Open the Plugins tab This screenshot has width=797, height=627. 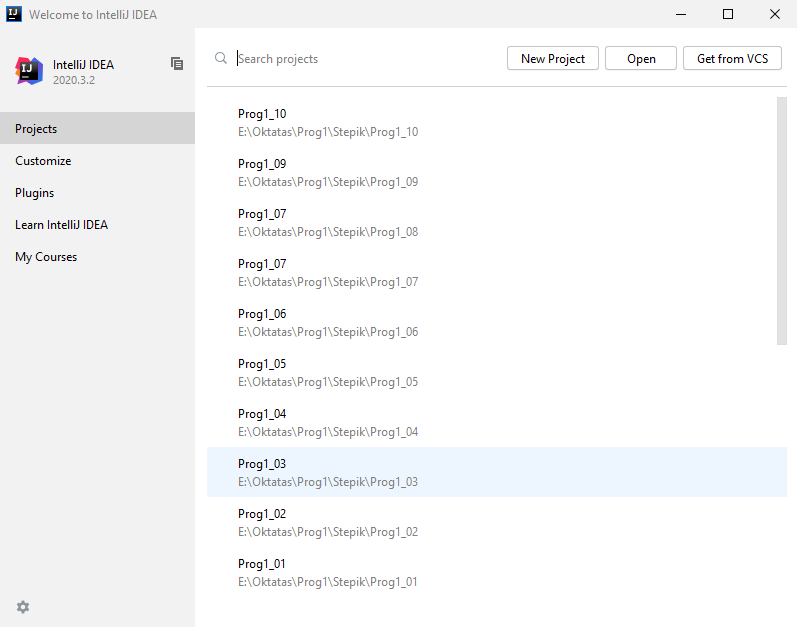pos(98,193)
